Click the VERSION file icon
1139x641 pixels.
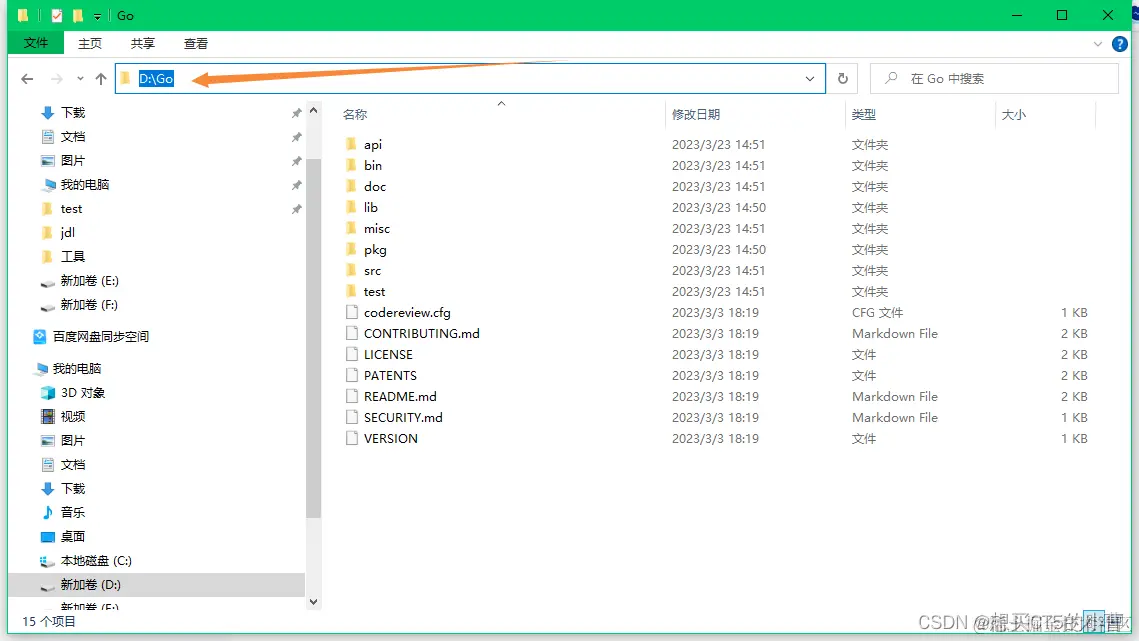pyautogui.click(x=352, y=438)
